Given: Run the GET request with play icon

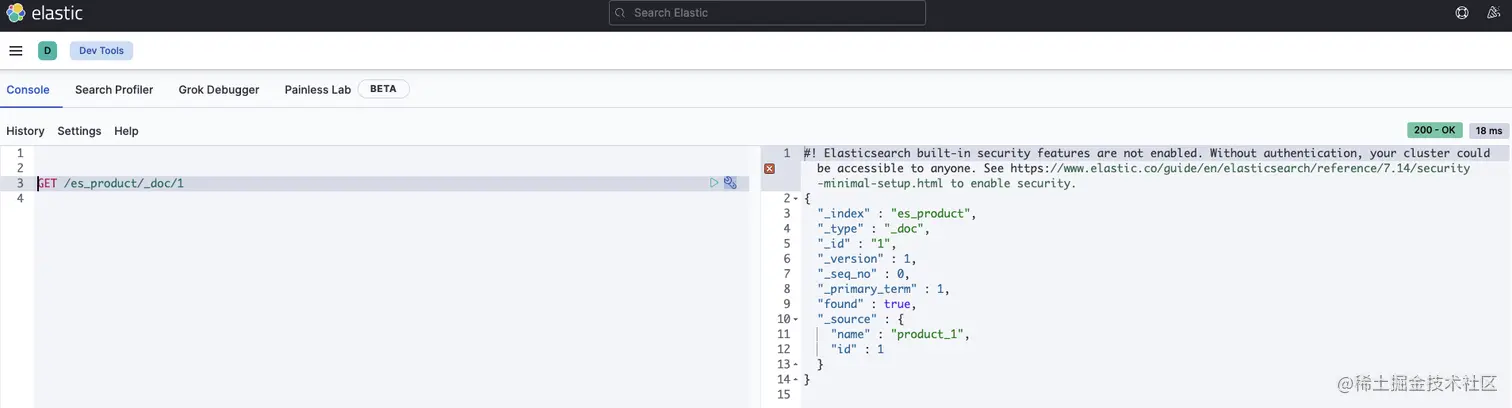Looking at the screenshot, I should [x=714, y=183].
